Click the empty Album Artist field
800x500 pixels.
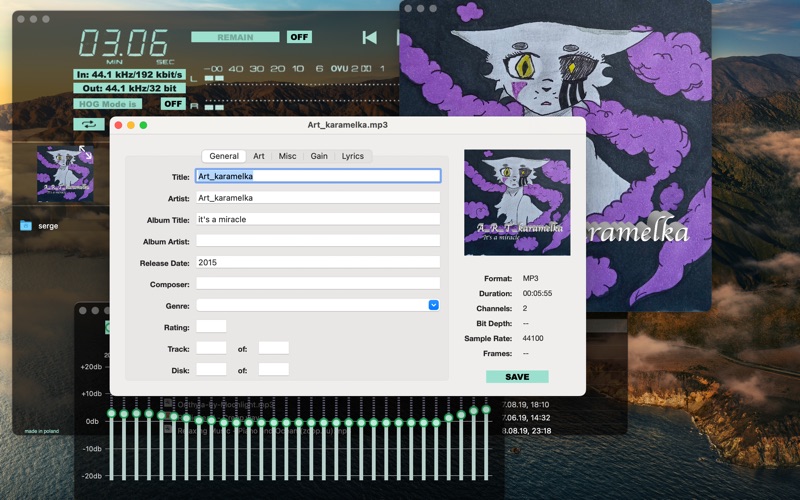point(318,240)
